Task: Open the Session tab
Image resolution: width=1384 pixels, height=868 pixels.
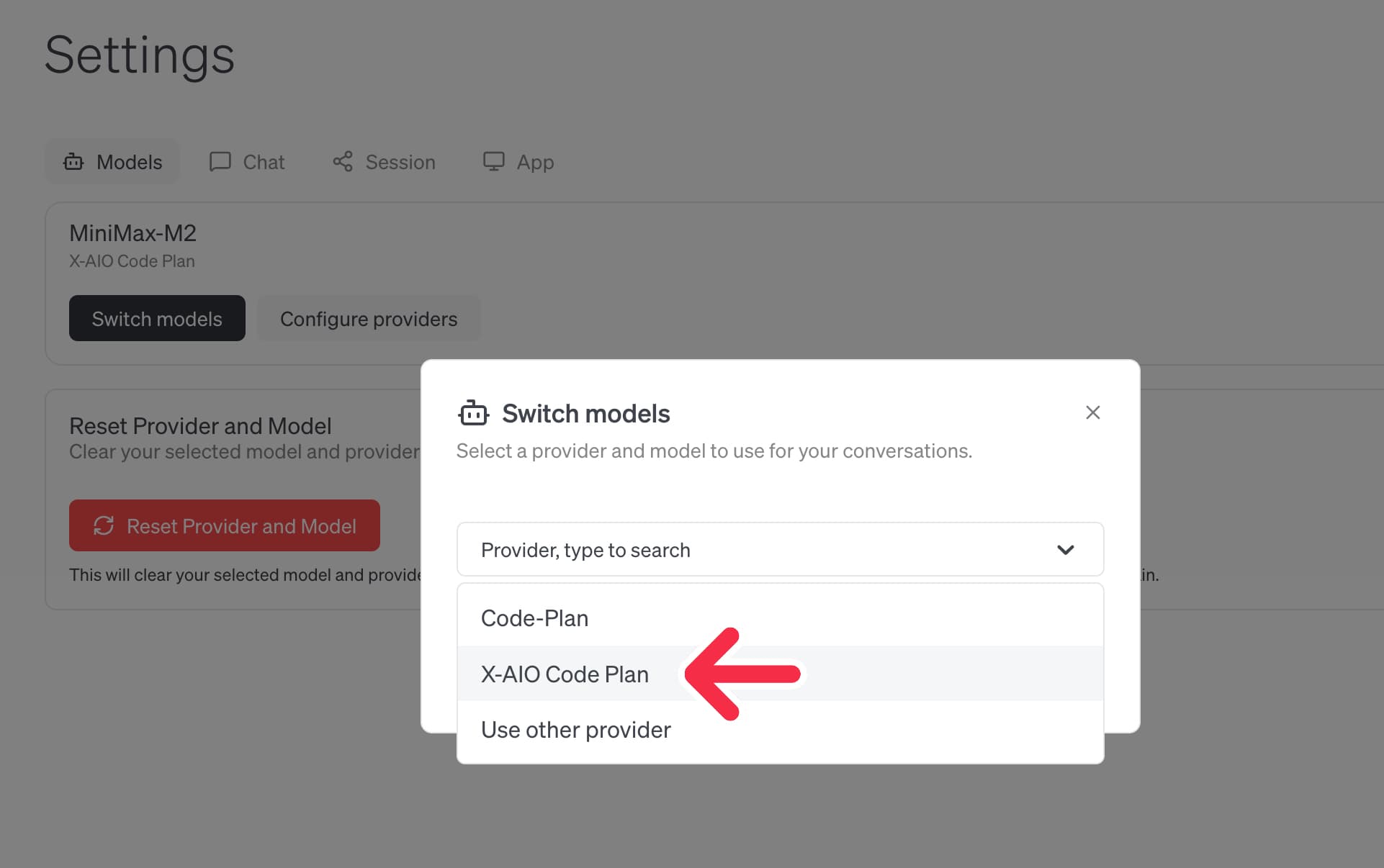Action: pos(400,162)
